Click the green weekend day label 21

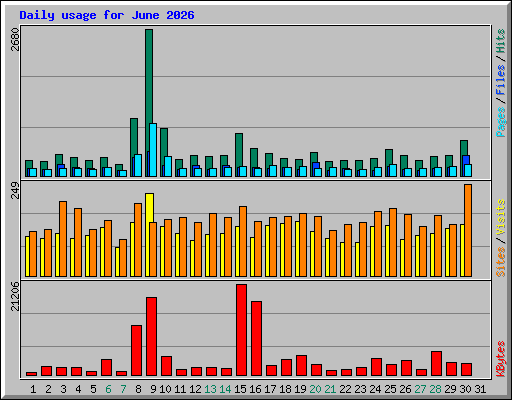pyautogui.click(x=330, y=389)
